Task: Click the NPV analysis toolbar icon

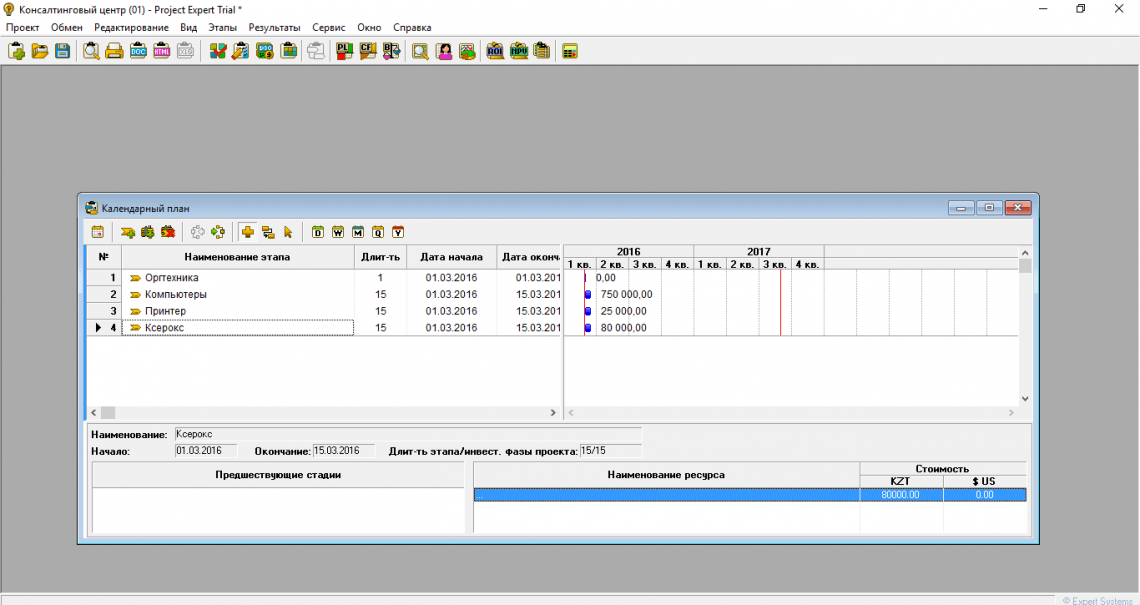Action: point(519,51)
